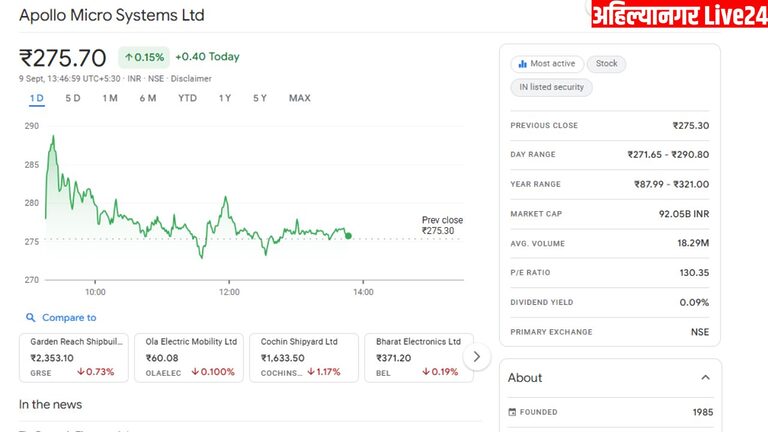Click the Ahilyanagar Live24 logo

[x=678, y=15]
